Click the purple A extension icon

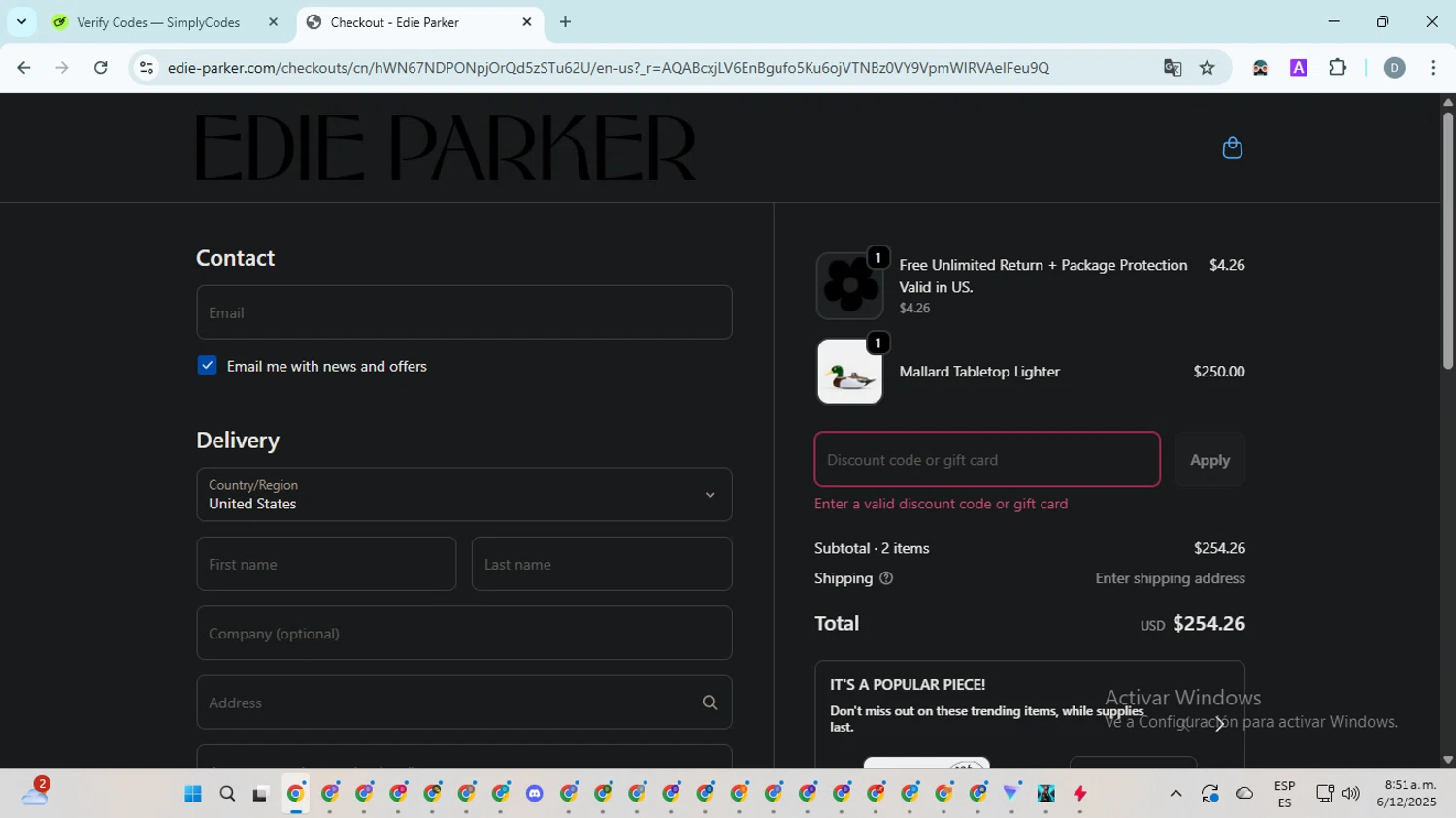(1299, 68)
